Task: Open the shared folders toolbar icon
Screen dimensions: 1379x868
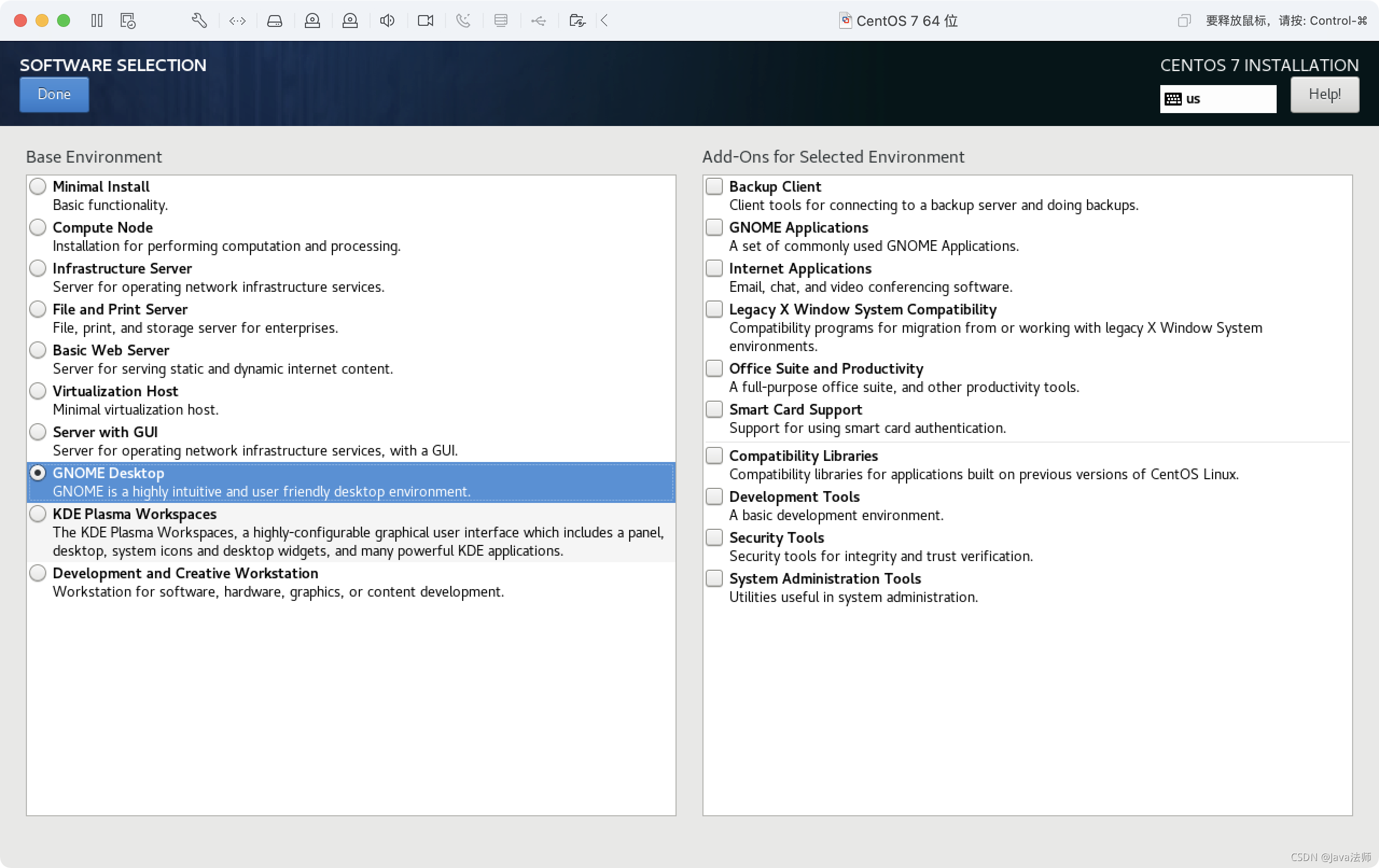Action: point(577,21)
